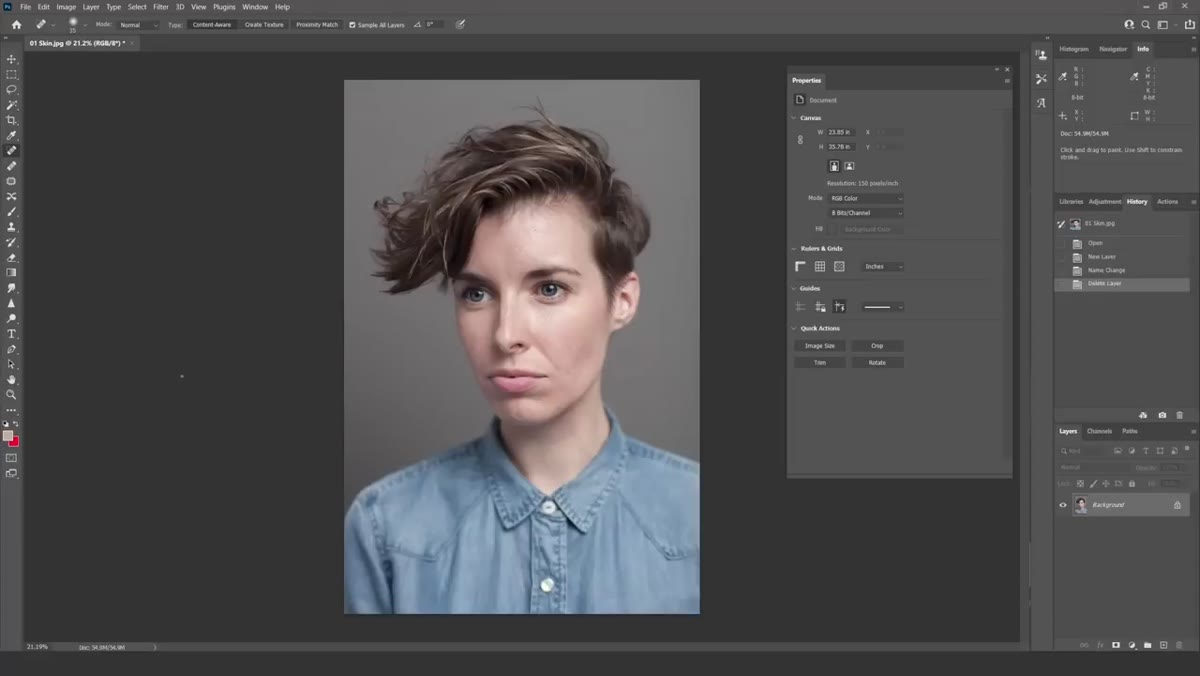Click the Trim button
This screenshot has height=676, width=1200.
[820, 363]
